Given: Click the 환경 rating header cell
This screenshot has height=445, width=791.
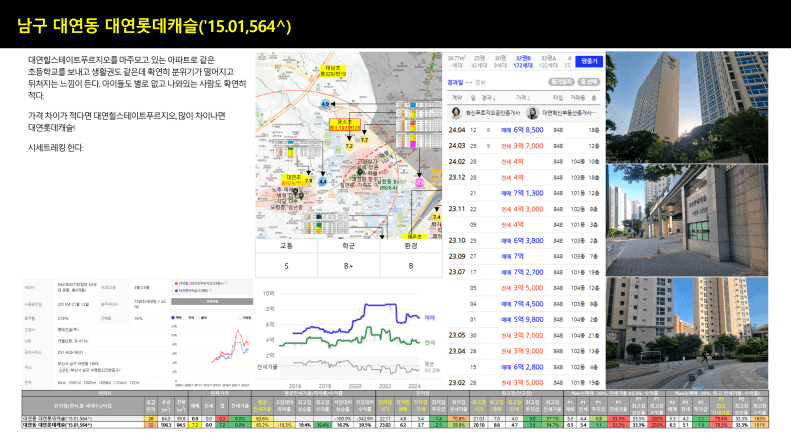Looking at the screenshot, I should [x=411, y=246].
